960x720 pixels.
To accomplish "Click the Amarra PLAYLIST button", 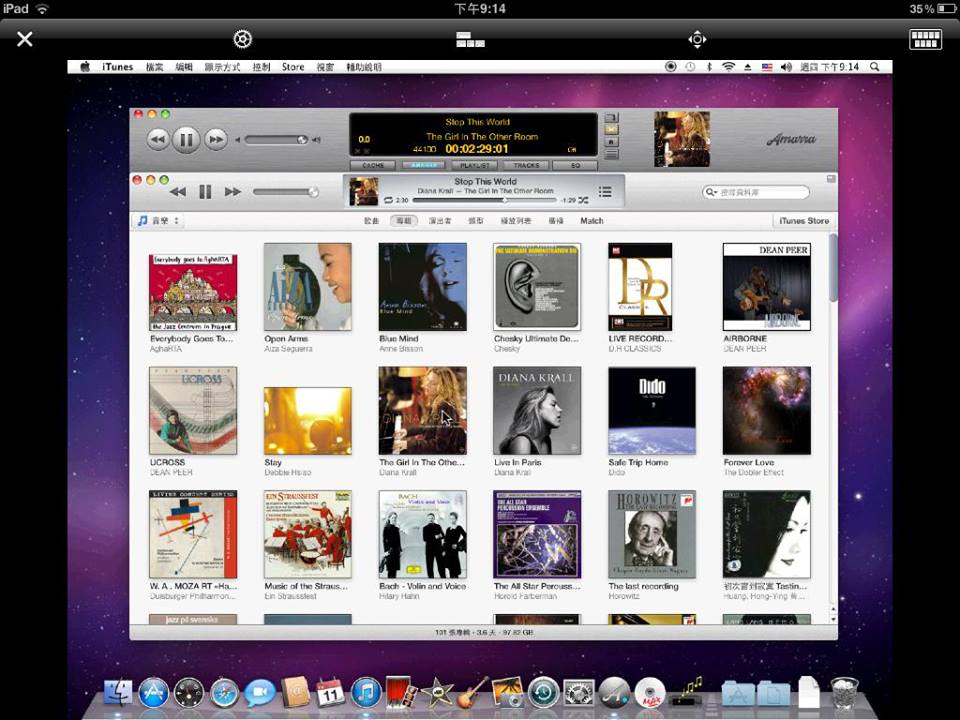I will [x=474, y=165].
